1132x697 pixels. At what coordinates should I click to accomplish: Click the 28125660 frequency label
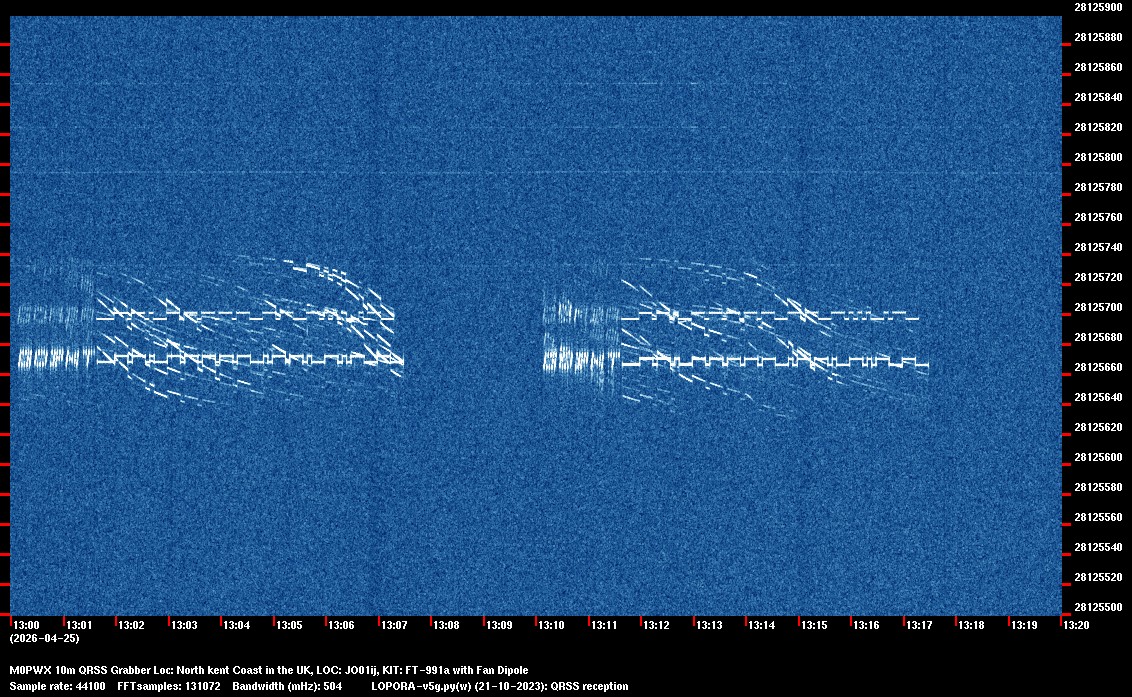coord(1097,367)
